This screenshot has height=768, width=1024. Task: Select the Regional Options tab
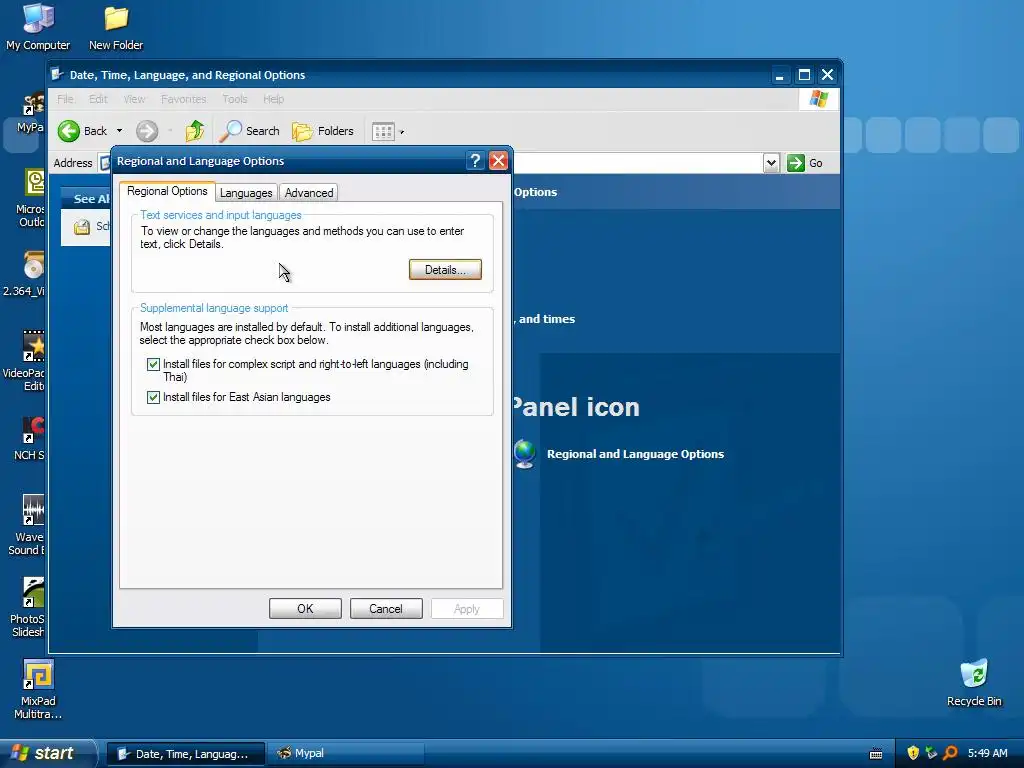point(167,191)
